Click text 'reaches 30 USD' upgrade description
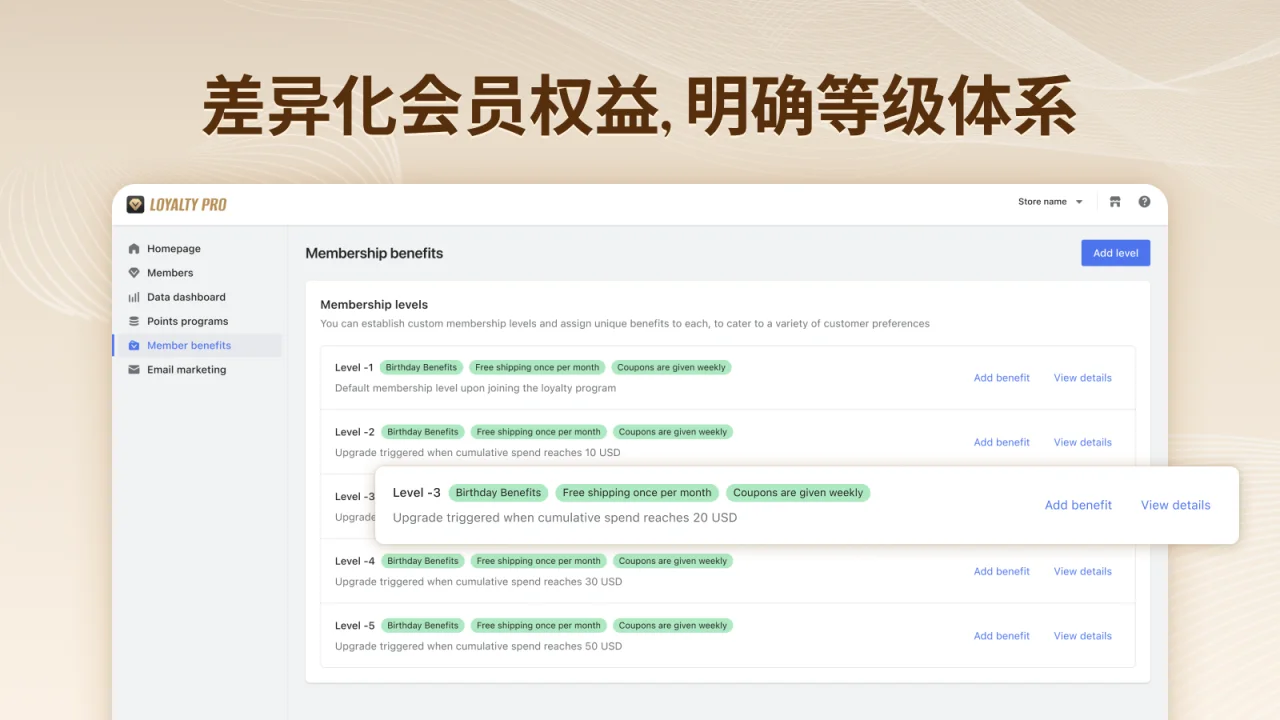The image size is (1280, 720). 583,582
